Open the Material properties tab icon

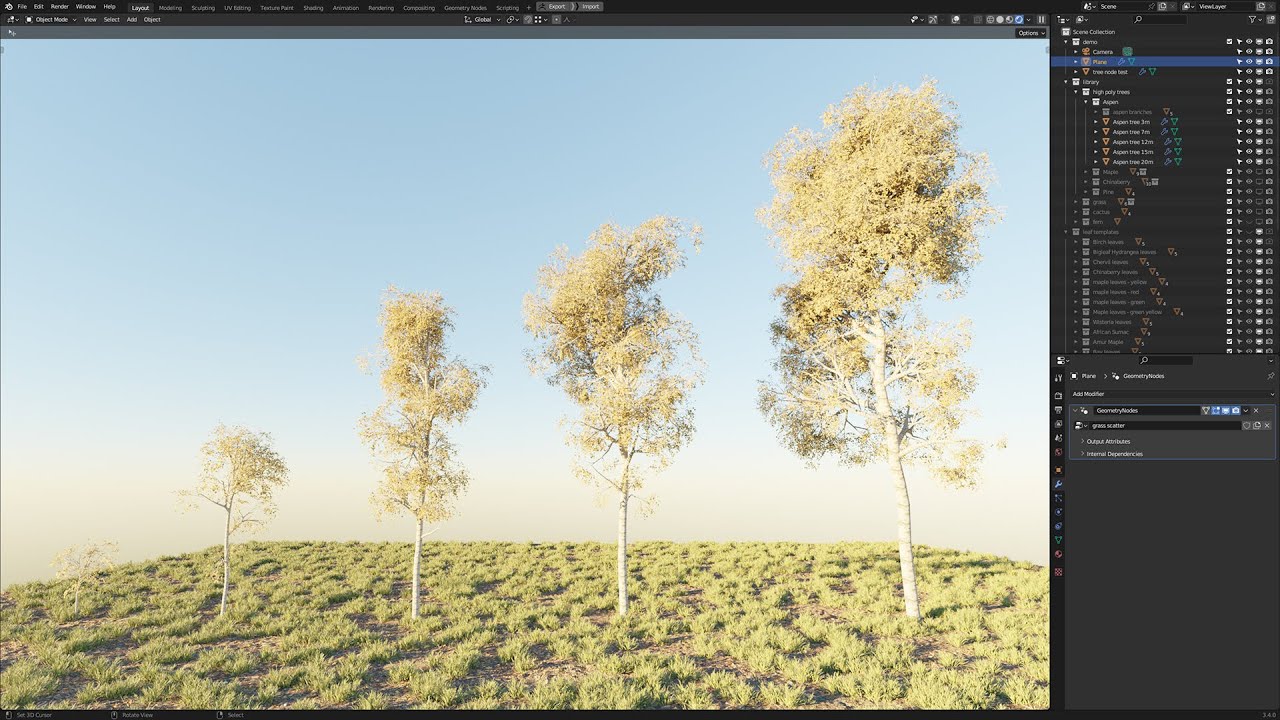(x=1058, y=554)
